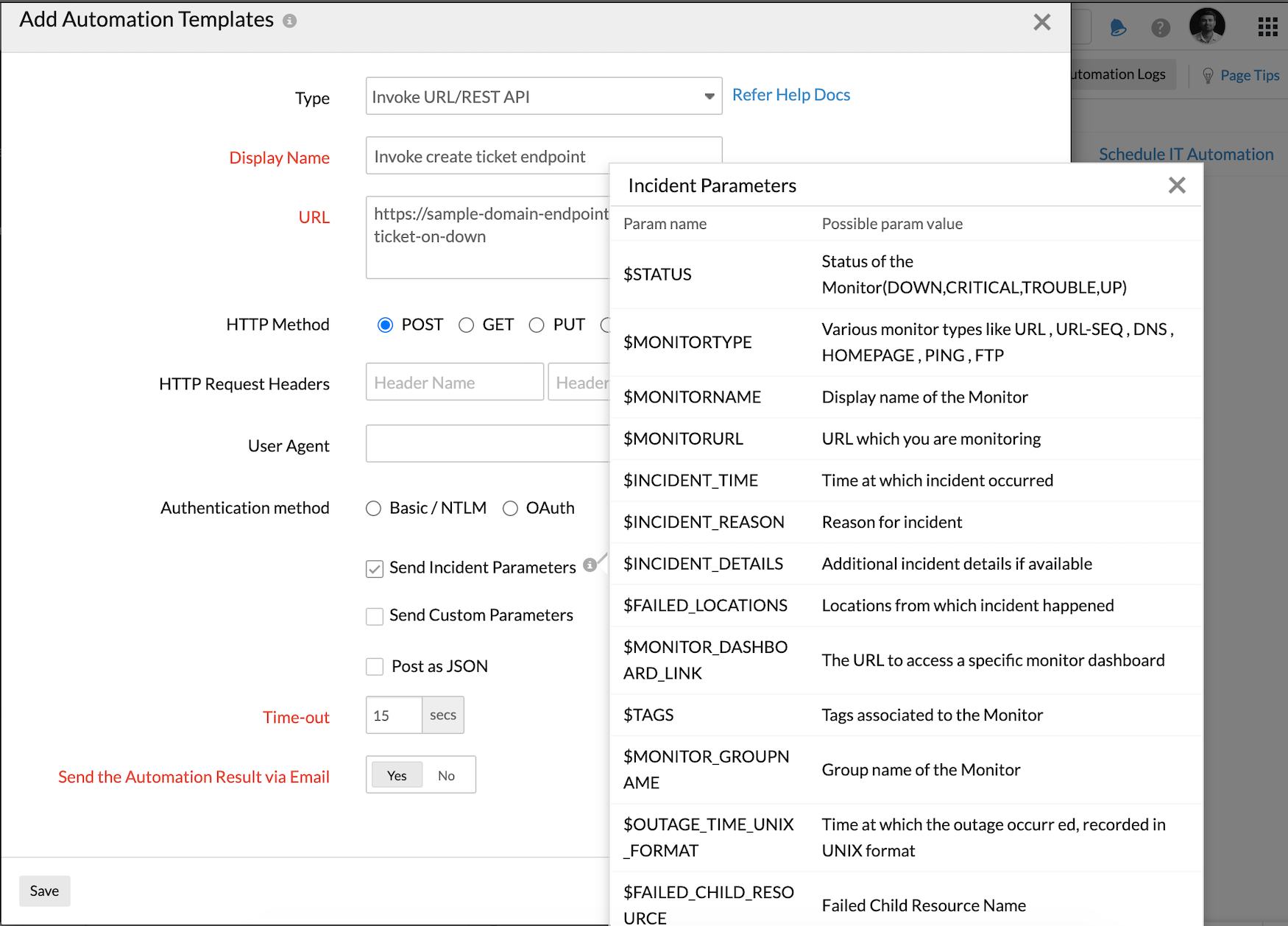Click the 'Reason for incident' description
This screenshot has width=1288, height=926.
(892, 523)
